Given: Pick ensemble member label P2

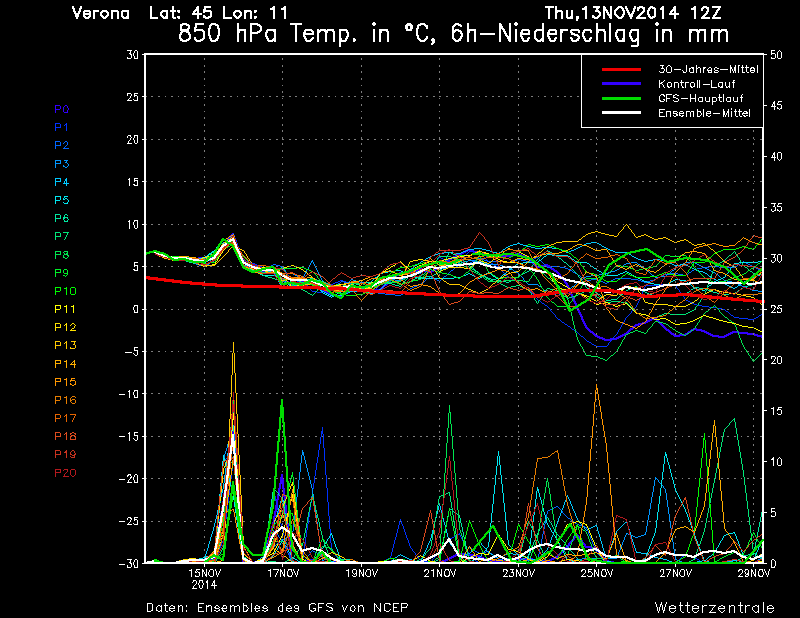Looking at the screenshot, I should [62, 145].
